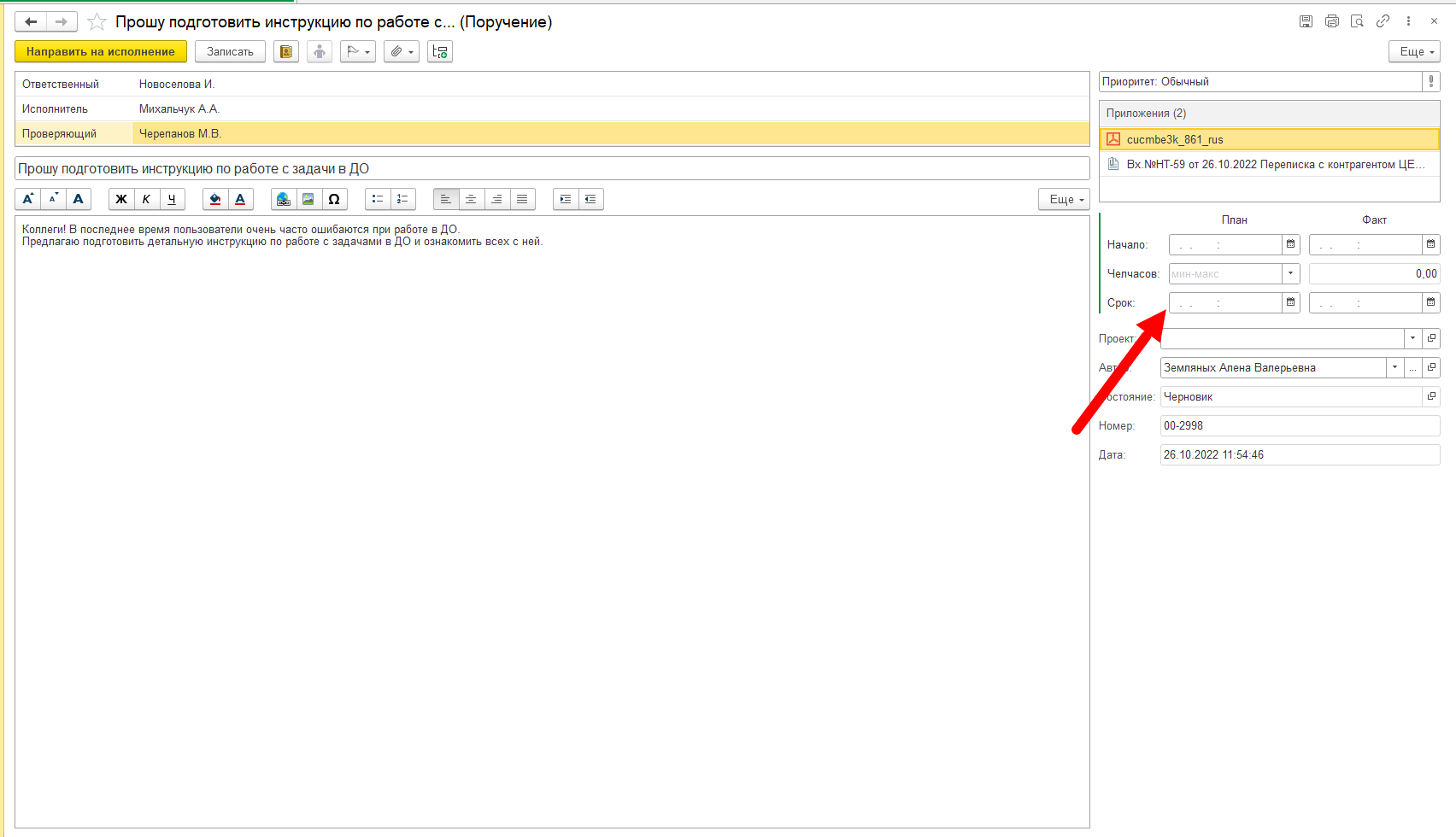Open the paperclip attachment dropdown
The width and height of the screenshot is (1456, 837).
[402, 52]
